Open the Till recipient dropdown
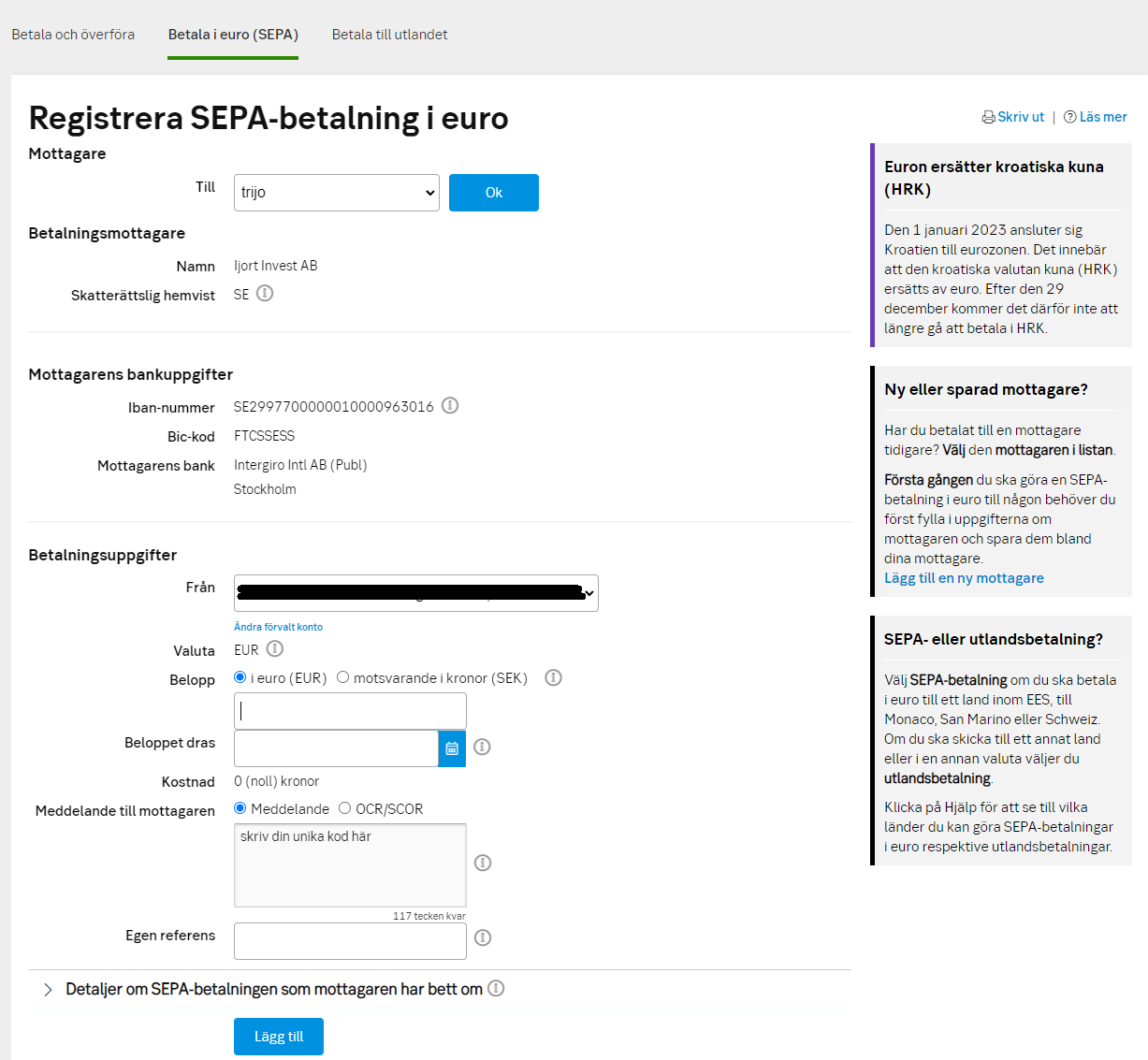 [336, 193]
